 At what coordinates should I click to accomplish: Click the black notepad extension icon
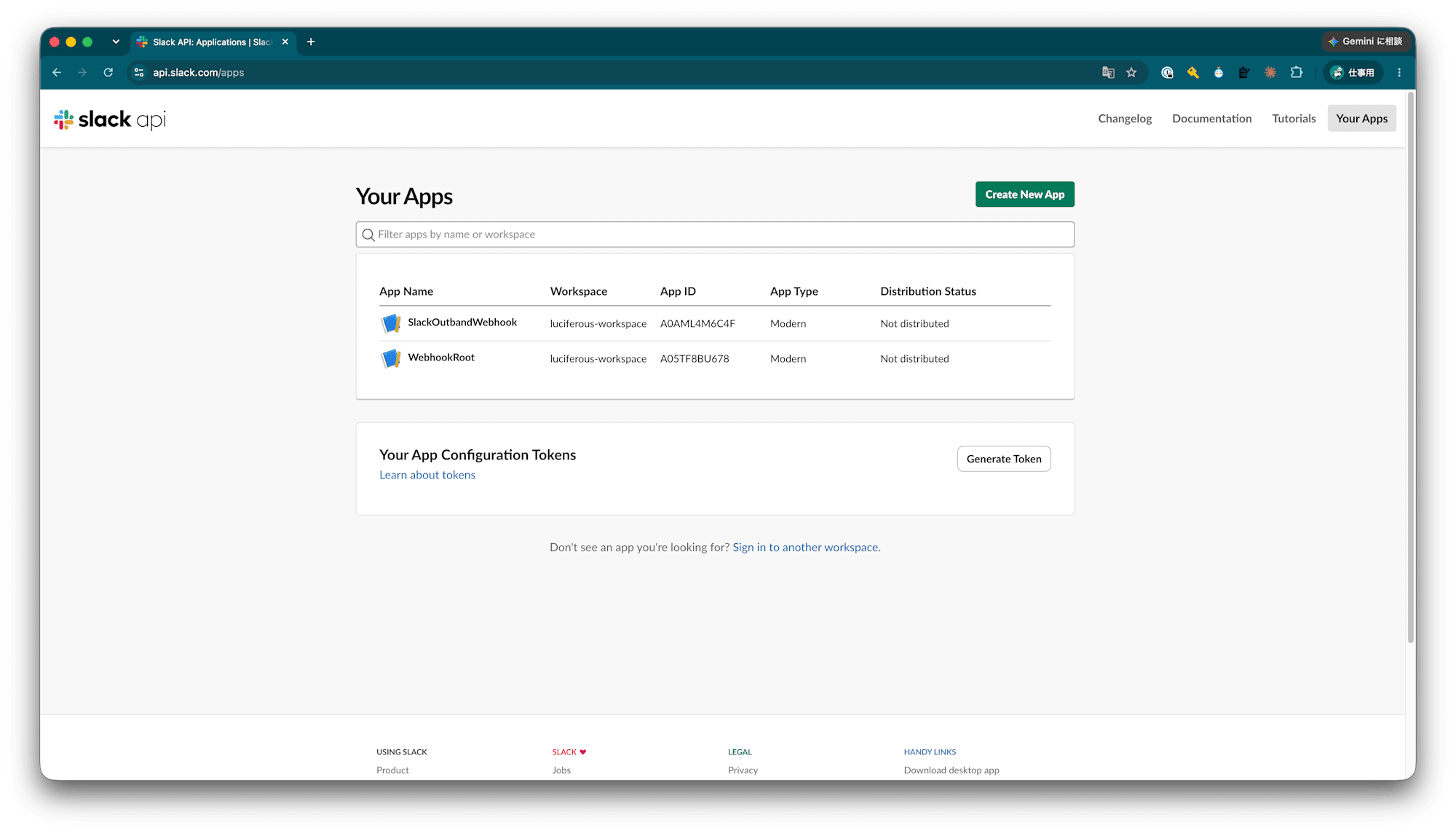pyautogui.click(x=1244, y=73)
